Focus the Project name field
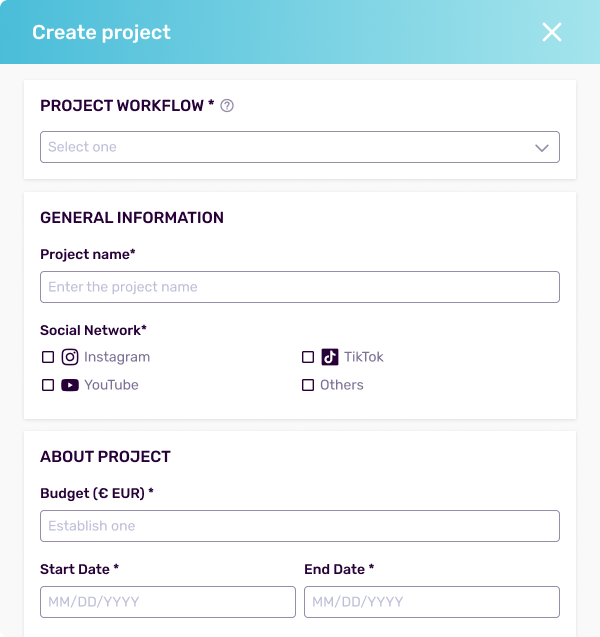Viewport: 600px width, 637px height. coord(300,287)
